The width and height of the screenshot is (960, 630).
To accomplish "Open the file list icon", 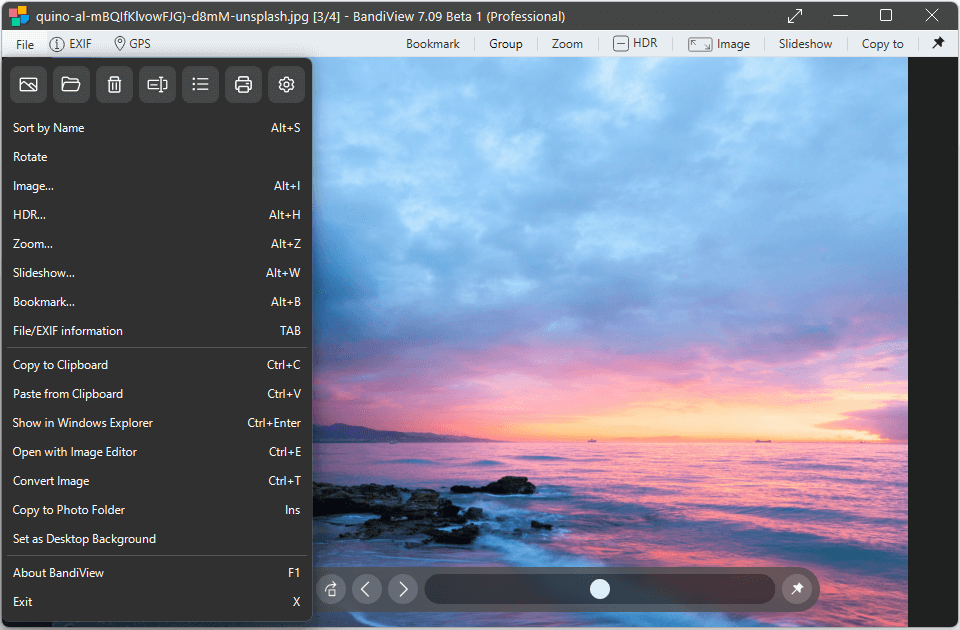I will [200, 85].
